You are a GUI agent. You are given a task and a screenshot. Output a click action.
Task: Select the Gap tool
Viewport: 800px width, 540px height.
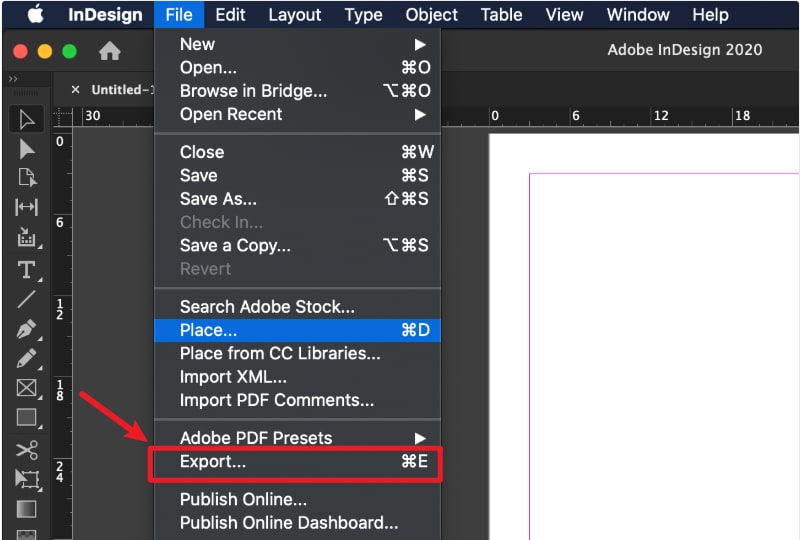[27, 207]
